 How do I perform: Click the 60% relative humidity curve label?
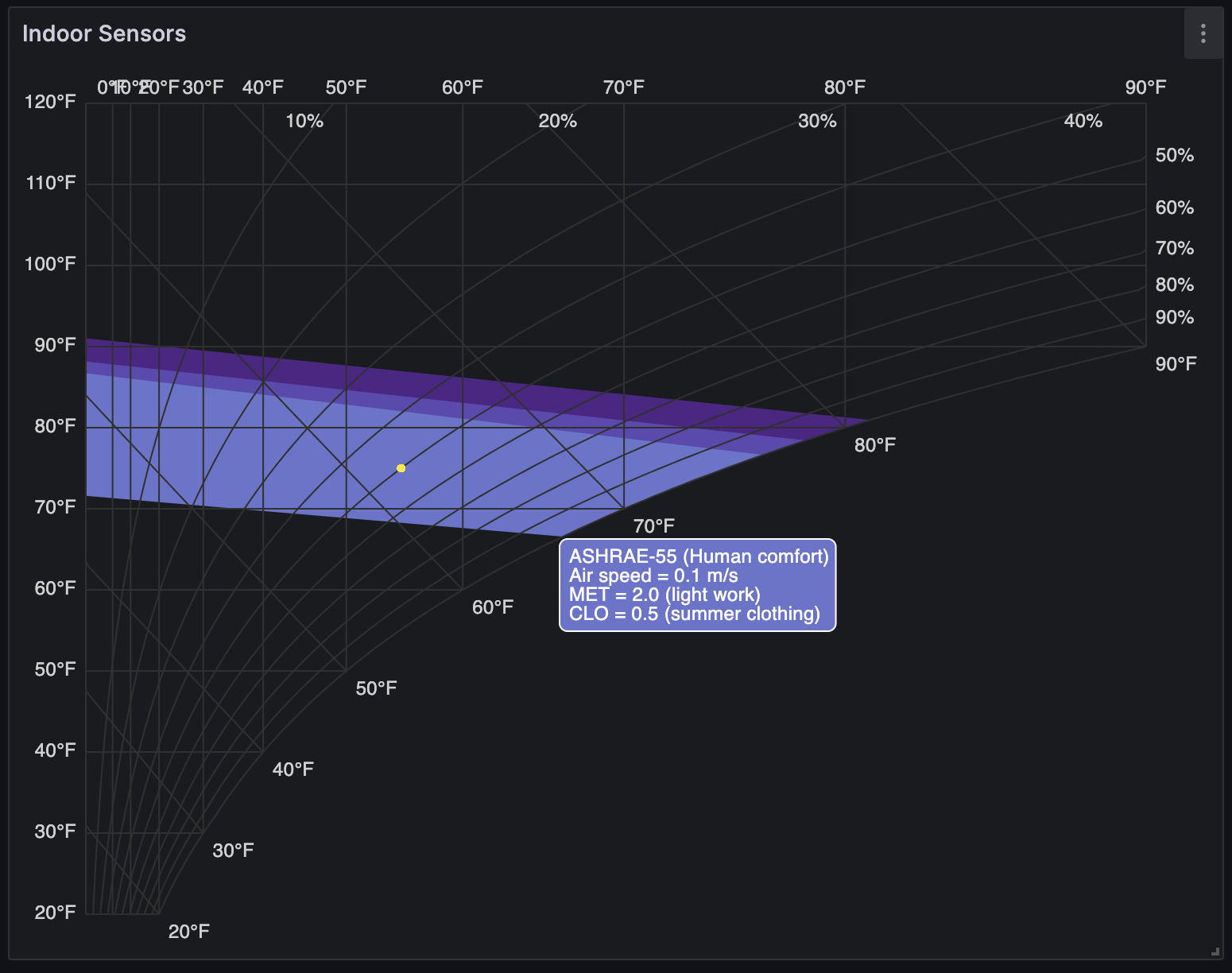coord(1175,207)
